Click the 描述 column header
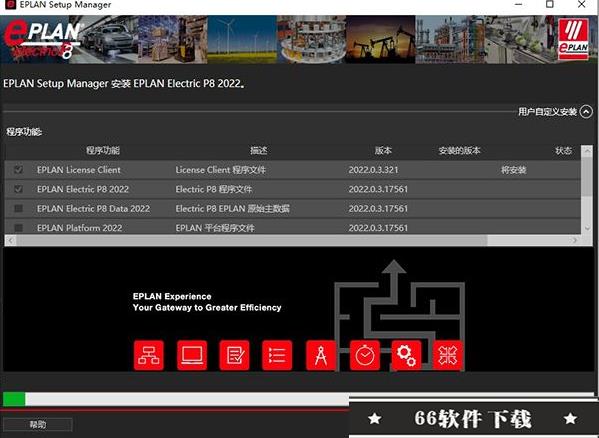 coord(259,150)
